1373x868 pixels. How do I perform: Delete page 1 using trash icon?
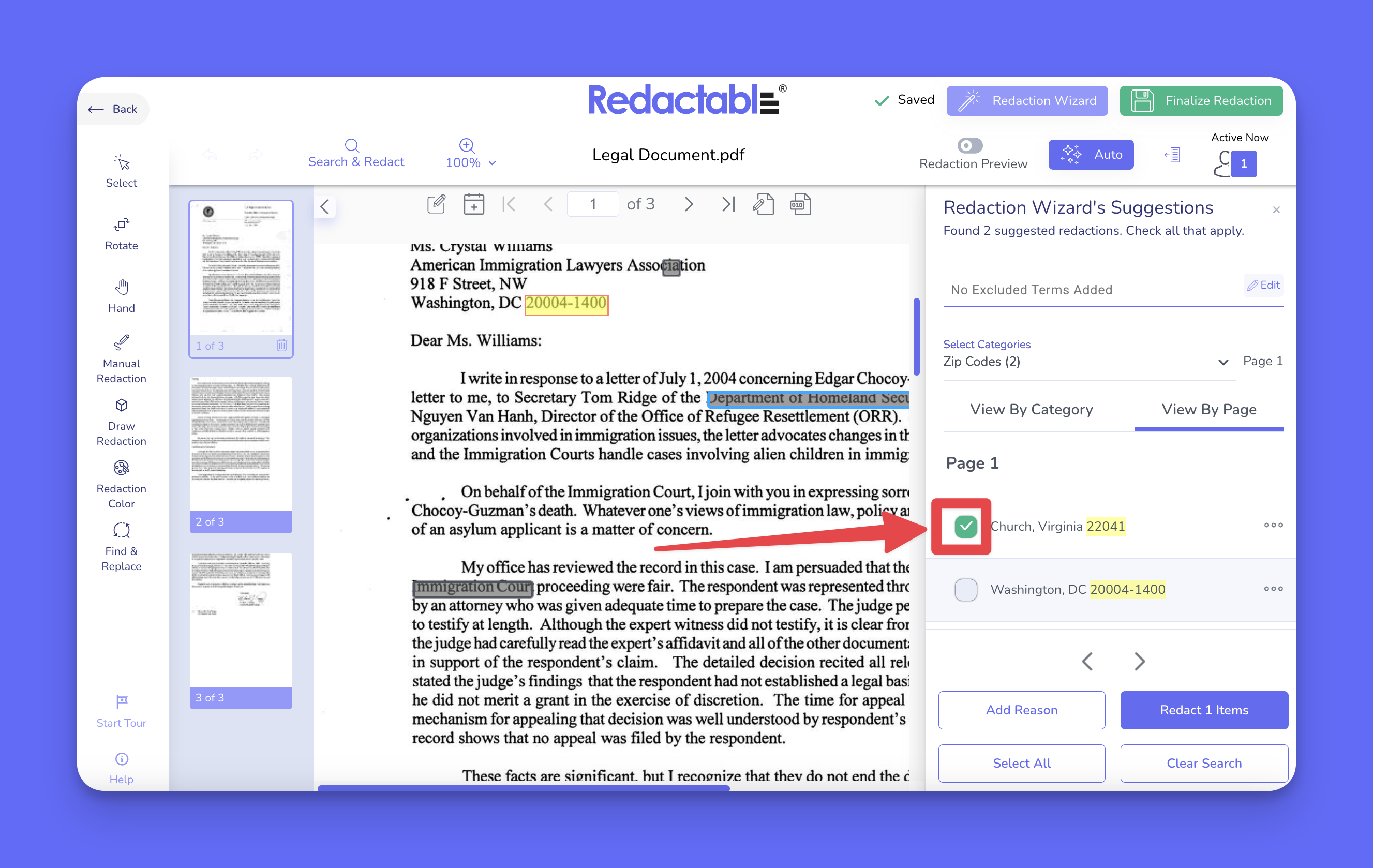(281, 345)
